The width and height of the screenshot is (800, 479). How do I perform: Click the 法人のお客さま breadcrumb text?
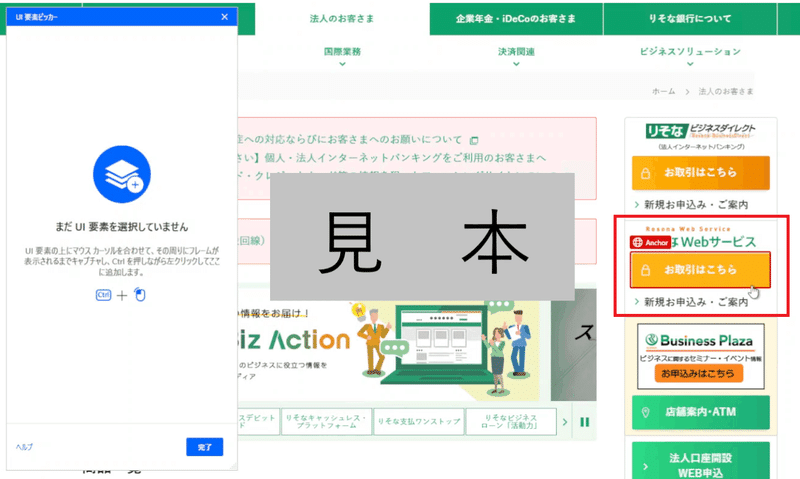click(726, 91)
